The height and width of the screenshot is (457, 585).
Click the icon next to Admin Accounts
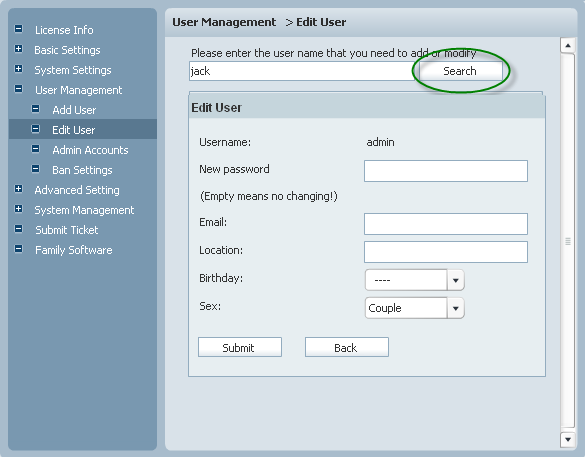(35, 149)
